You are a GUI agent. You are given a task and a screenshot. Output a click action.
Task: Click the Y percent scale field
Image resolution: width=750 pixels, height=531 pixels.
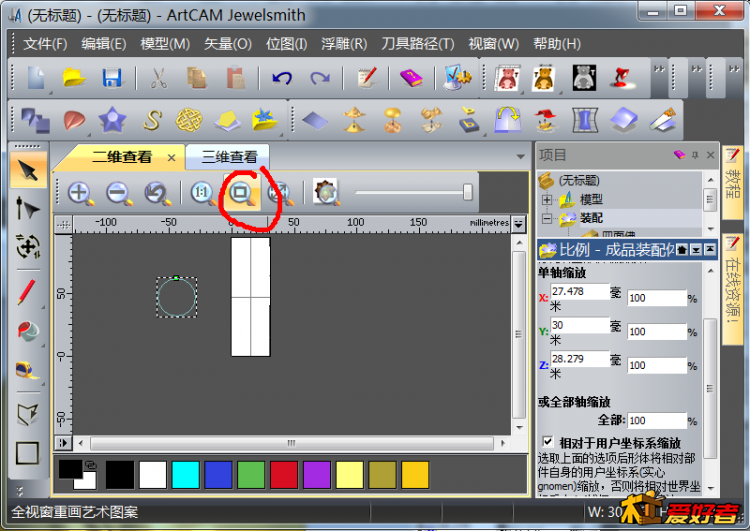pos(657,332)
